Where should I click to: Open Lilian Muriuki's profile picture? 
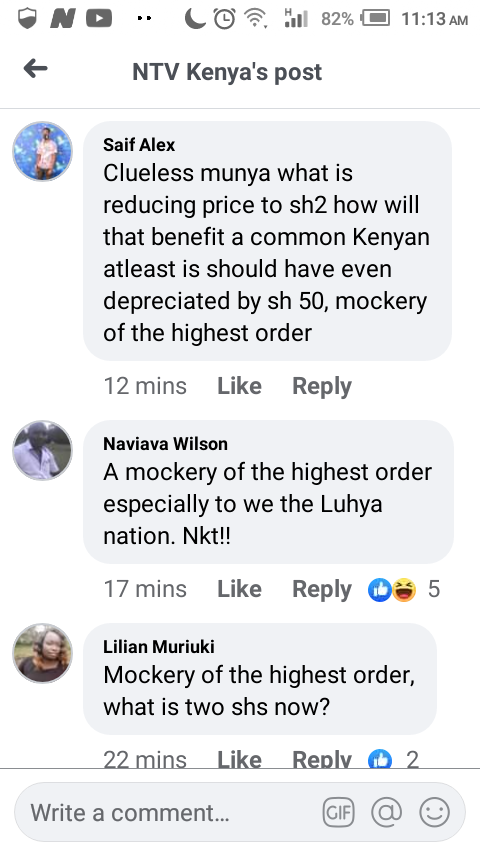pos(42,653)
